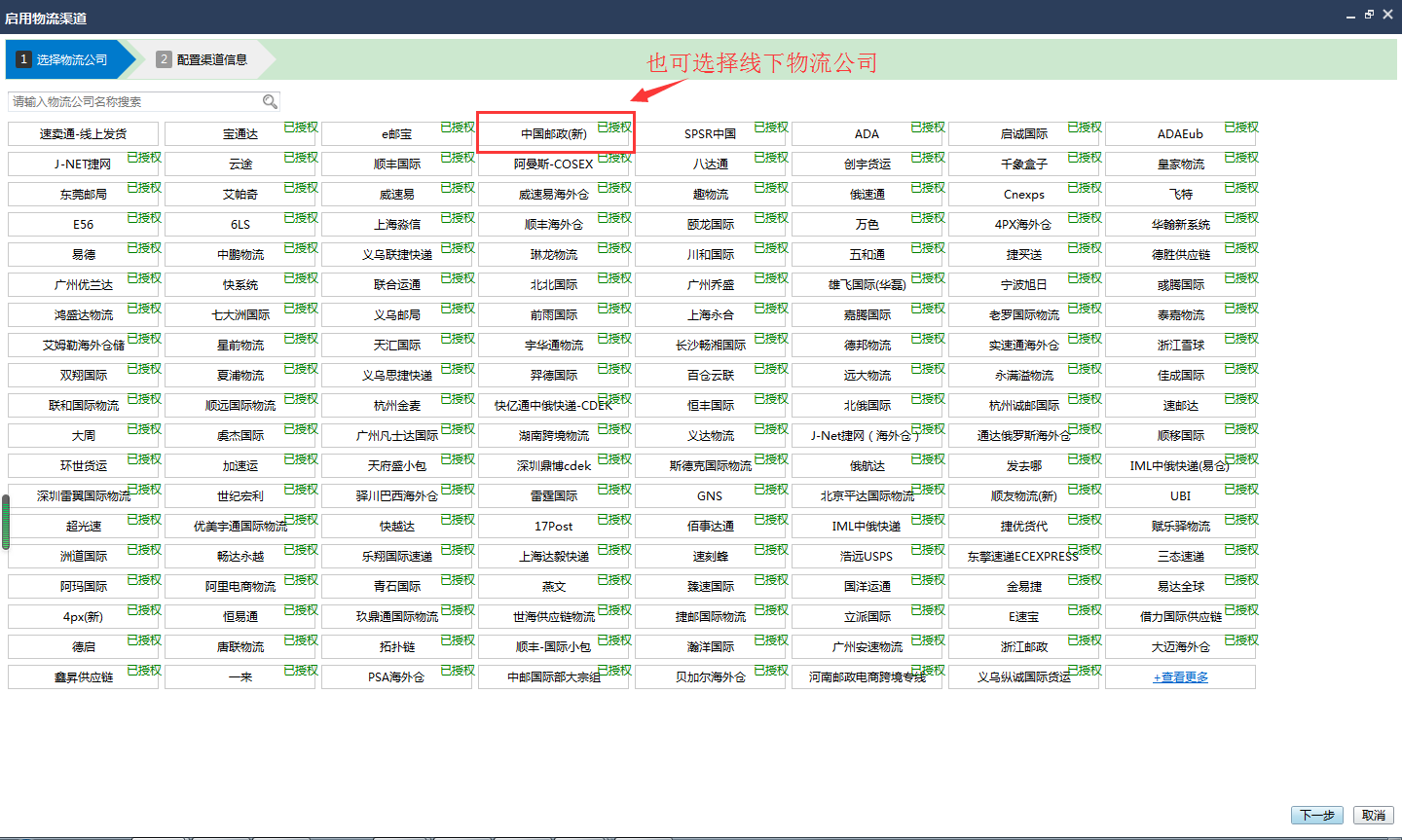This screenshot has width=1402, height=840.
Task: Choose 中鹏物流 company
Action: (240, 255)
